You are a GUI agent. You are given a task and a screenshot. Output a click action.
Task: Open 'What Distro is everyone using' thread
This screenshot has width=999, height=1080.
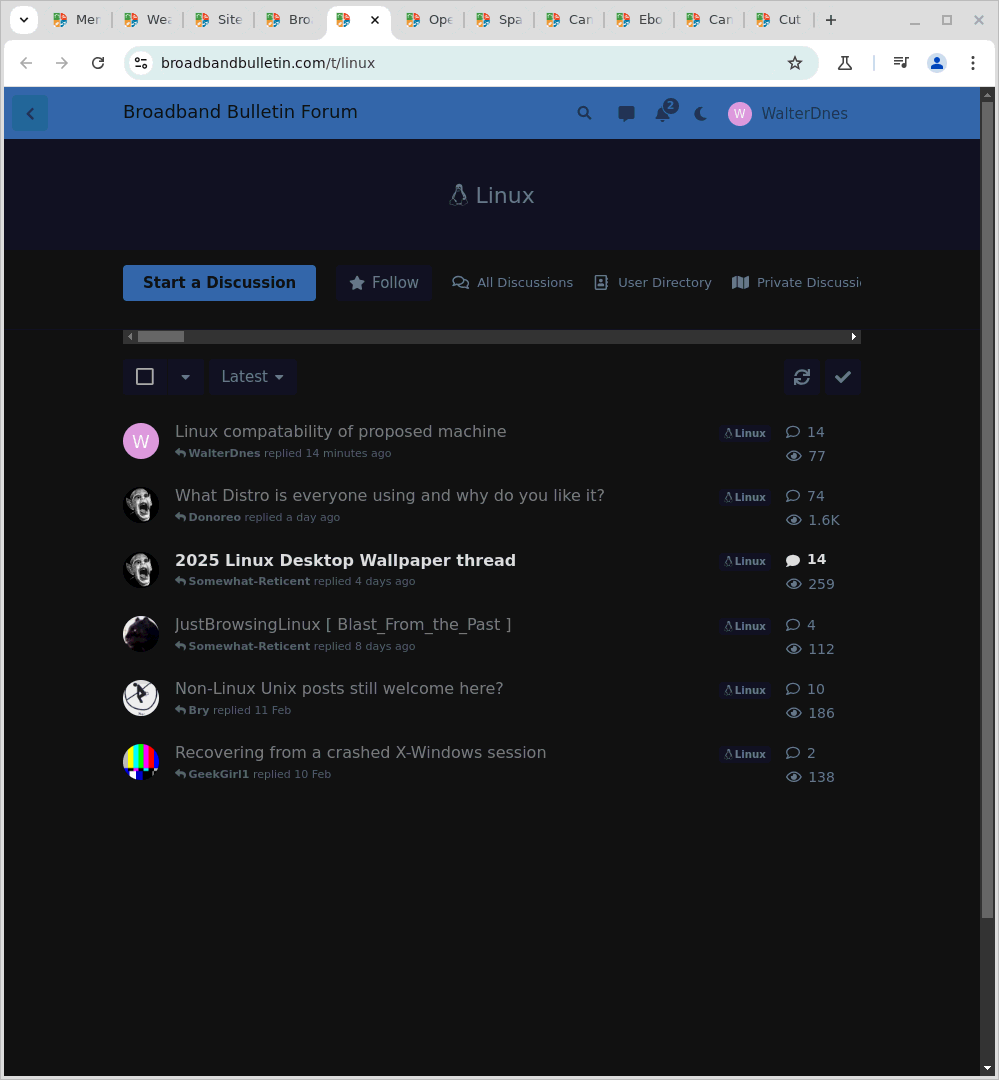pyautogui.click(x=390, y=495)
